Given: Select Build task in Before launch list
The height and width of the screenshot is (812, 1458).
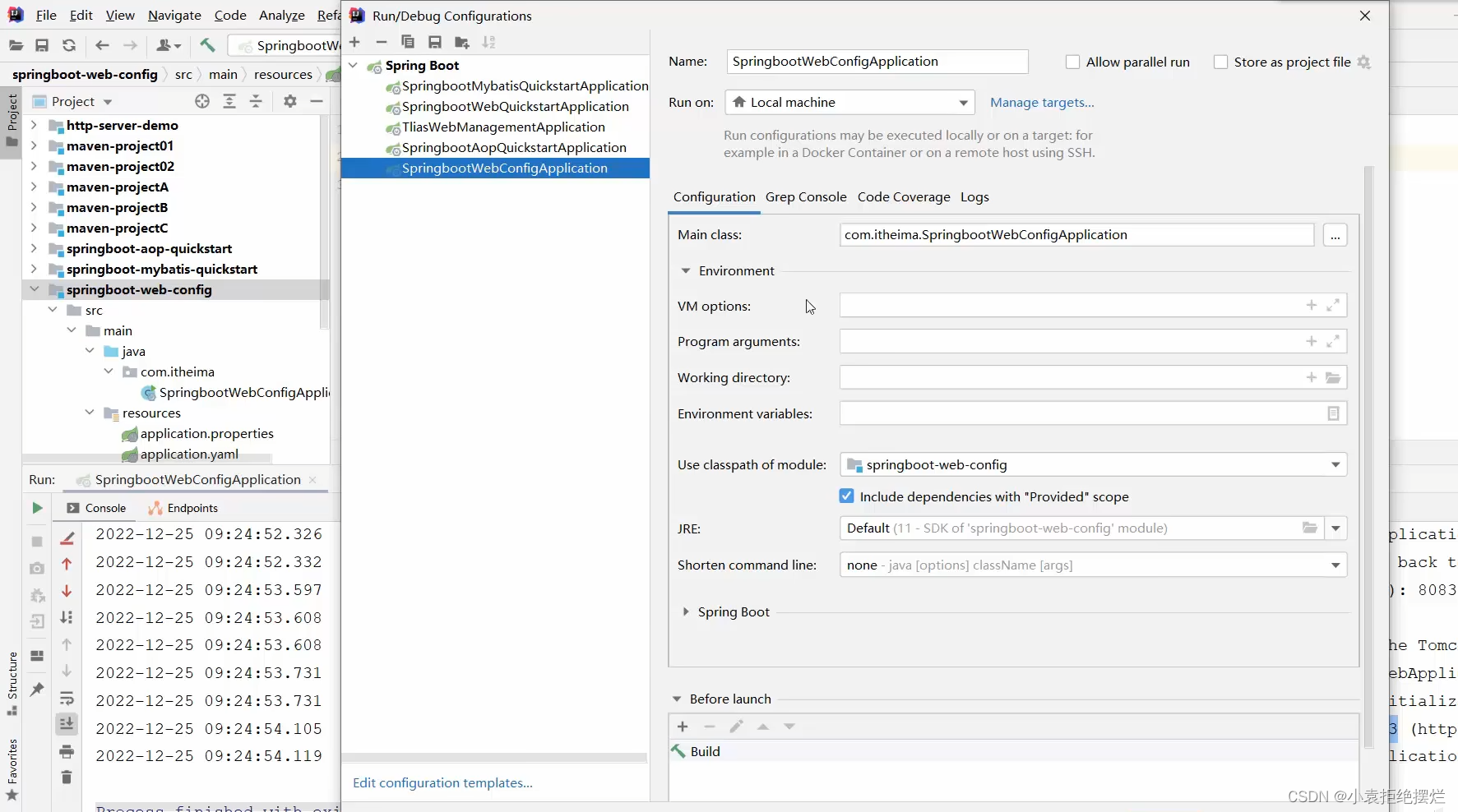Looking at the screenshot, I should click(1013, 751).
